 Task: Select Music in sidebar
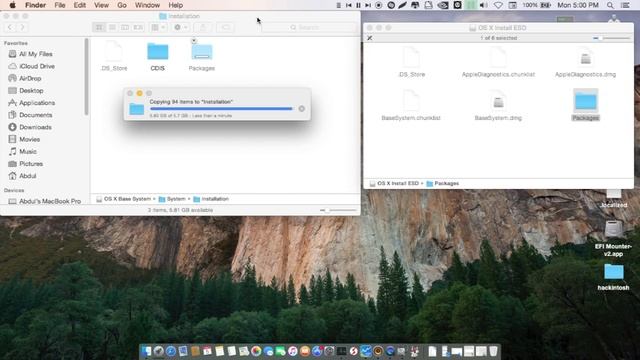click(28, 151)
